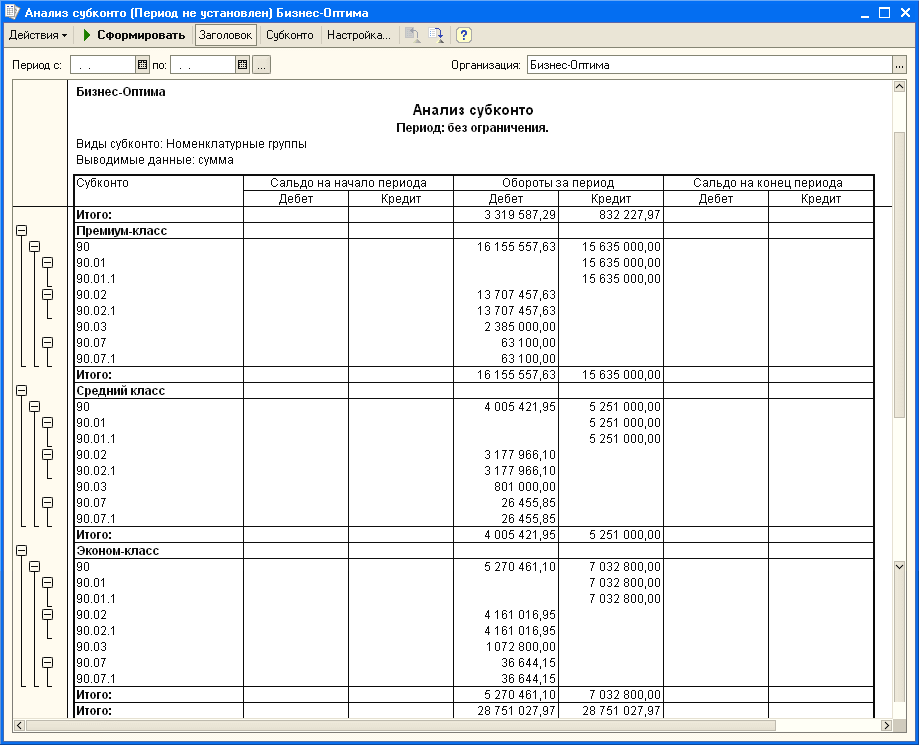Click the Субконто column header
919x745 pixels.
pyautogui.click(x=159, y=190)
